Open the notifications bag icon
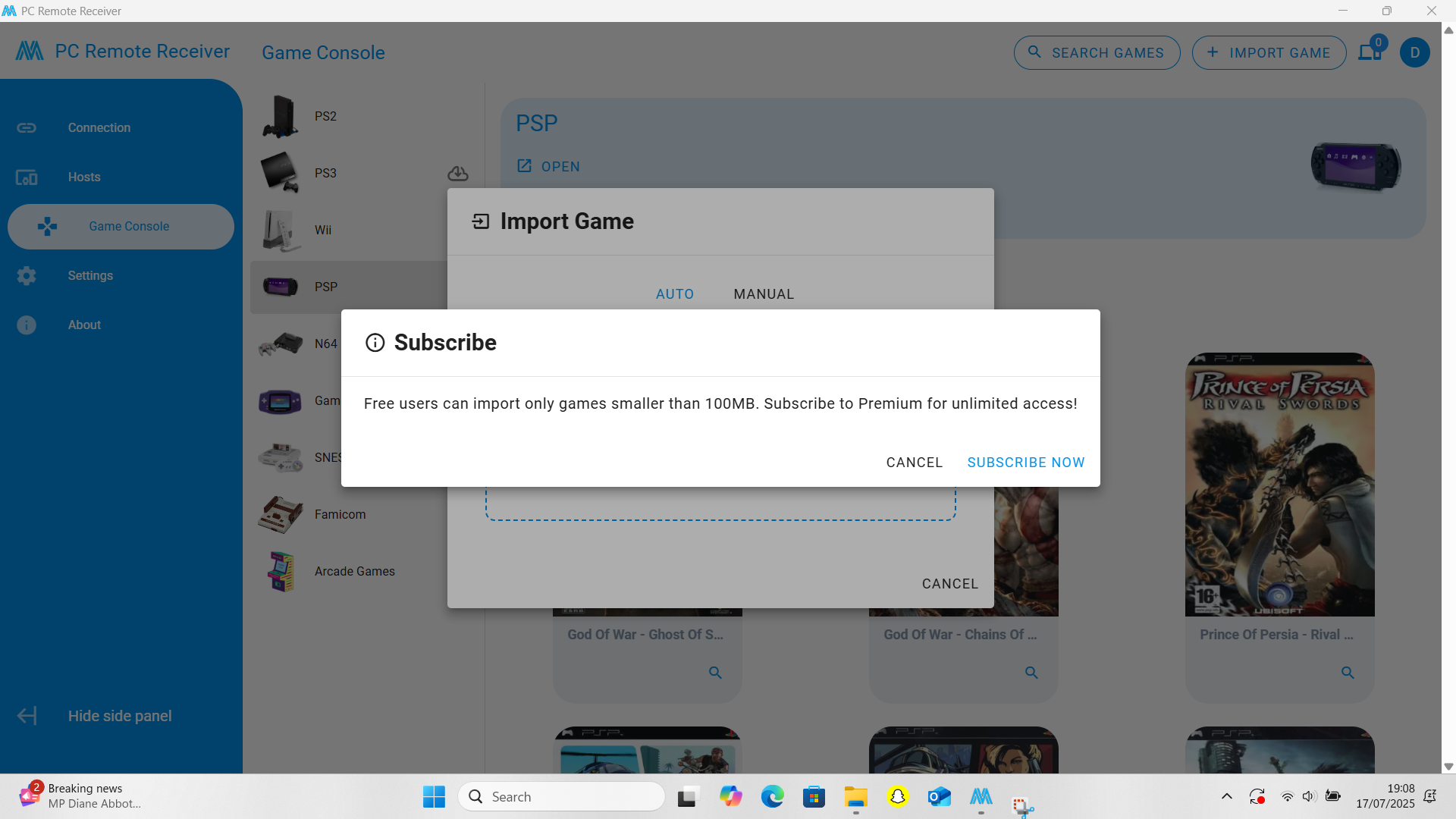1456x819 pixels. point(1369,52)
